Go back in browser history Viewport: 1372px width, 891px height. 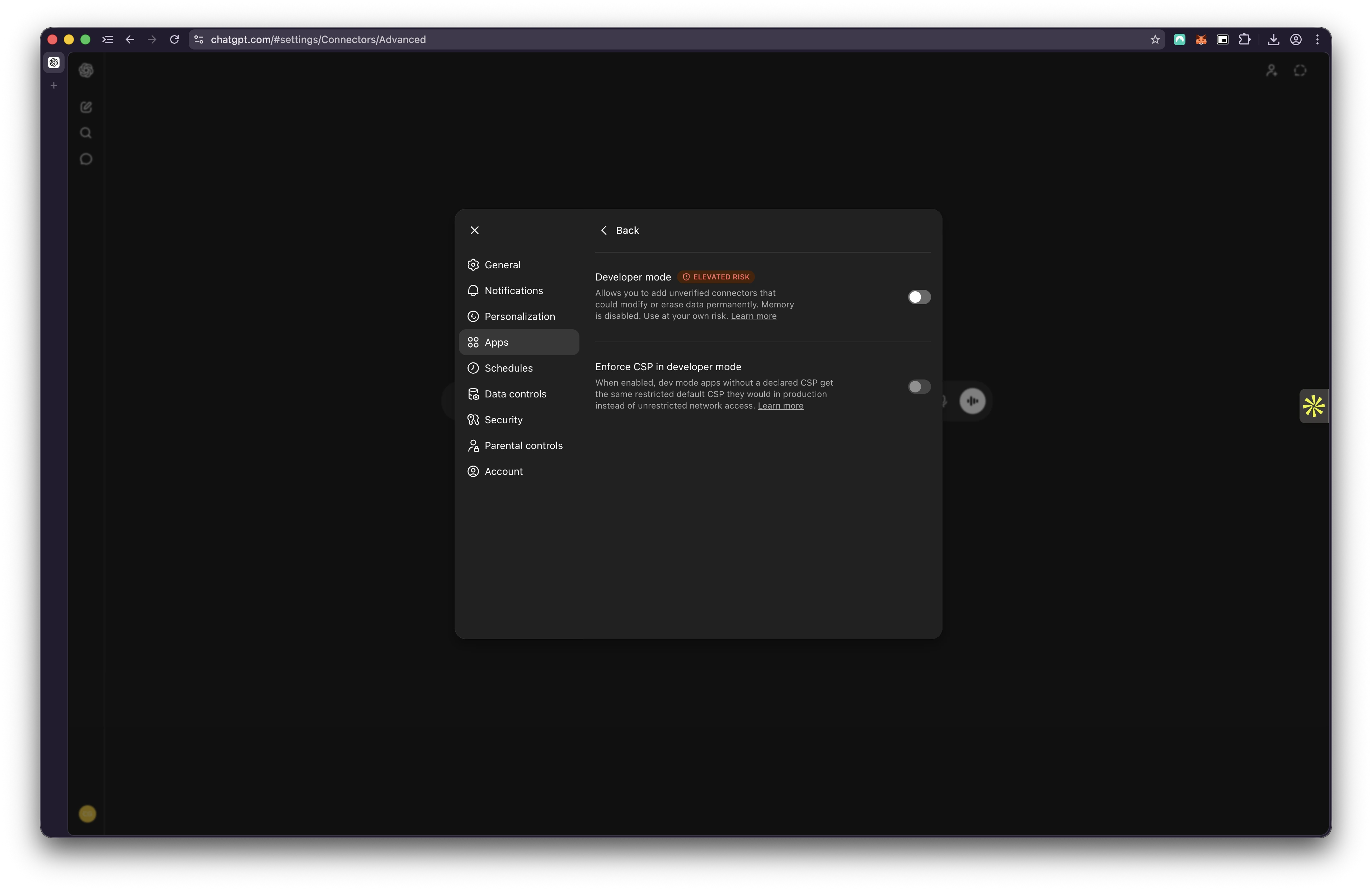(130, 39)
